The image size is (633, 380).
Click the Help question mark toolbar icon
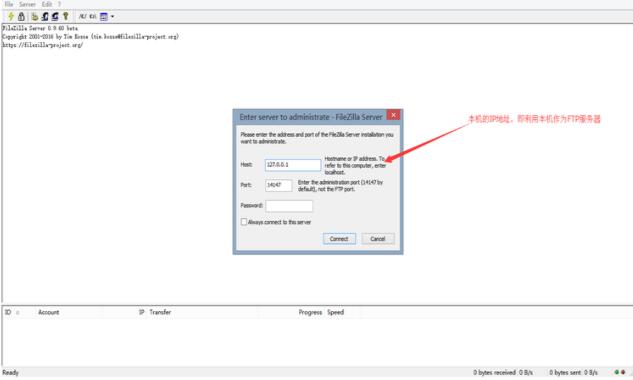pyautogui.click(x=65, y=17)
